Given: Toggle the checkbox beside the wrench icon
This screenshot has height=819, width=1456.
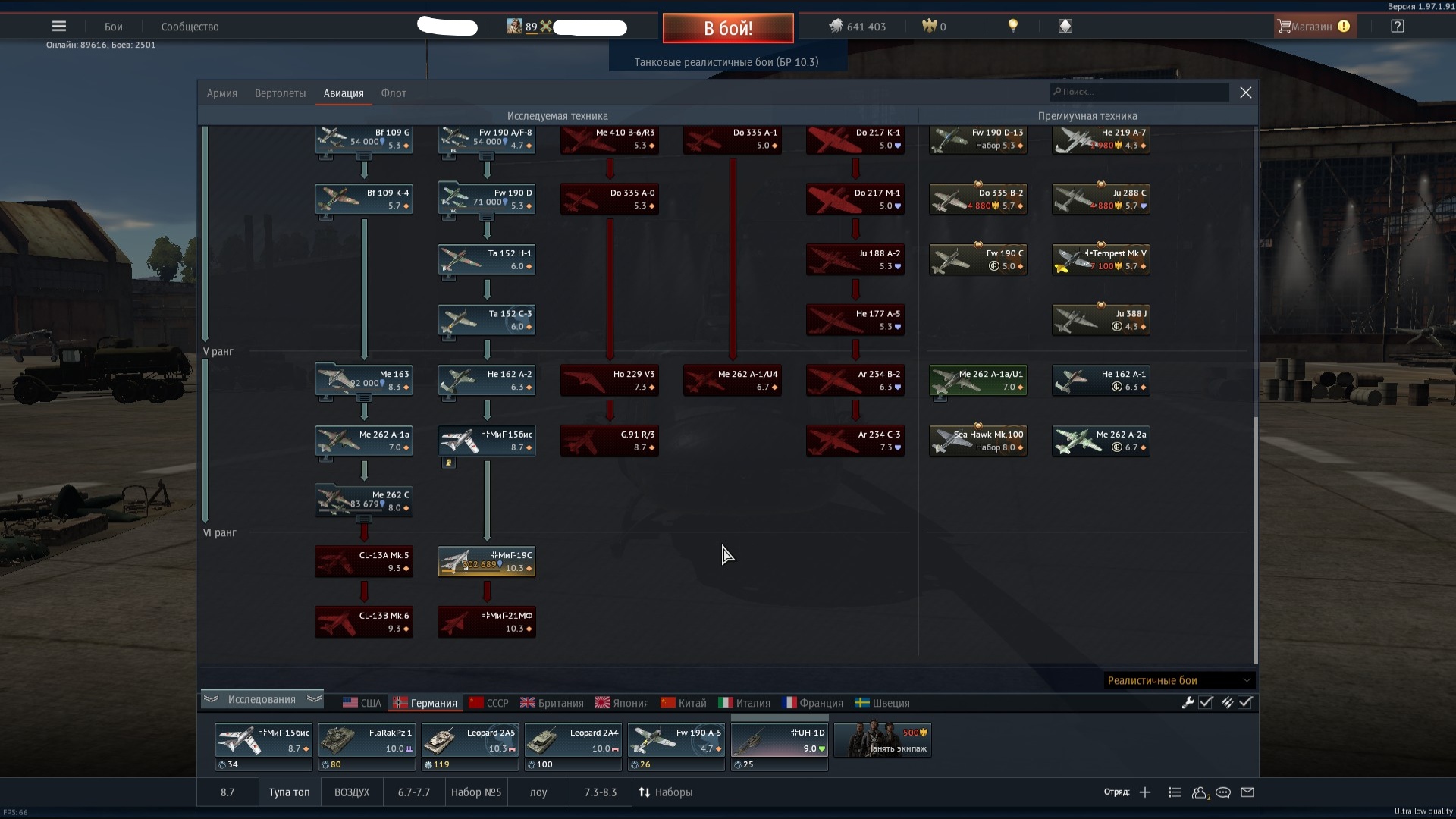Looking at the screenshot, I should (x=1206, y=703).
